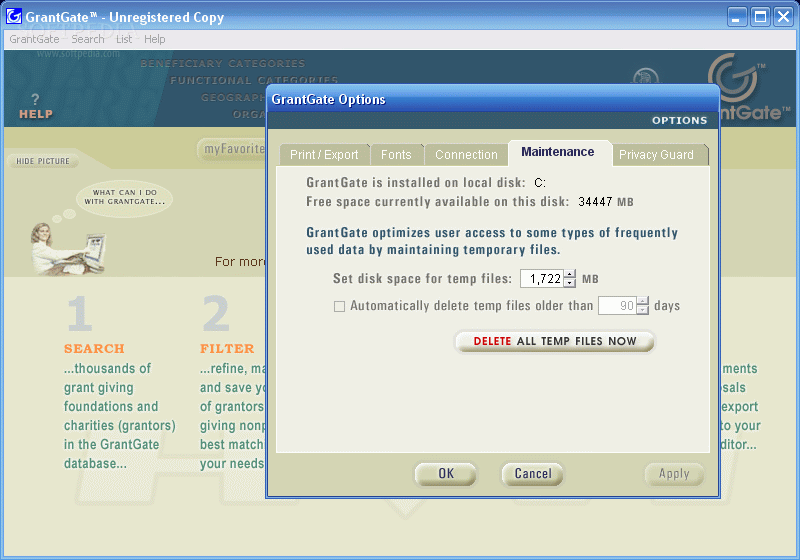
Task: Maximize the GrantGate main window
Action: point(760,17)
